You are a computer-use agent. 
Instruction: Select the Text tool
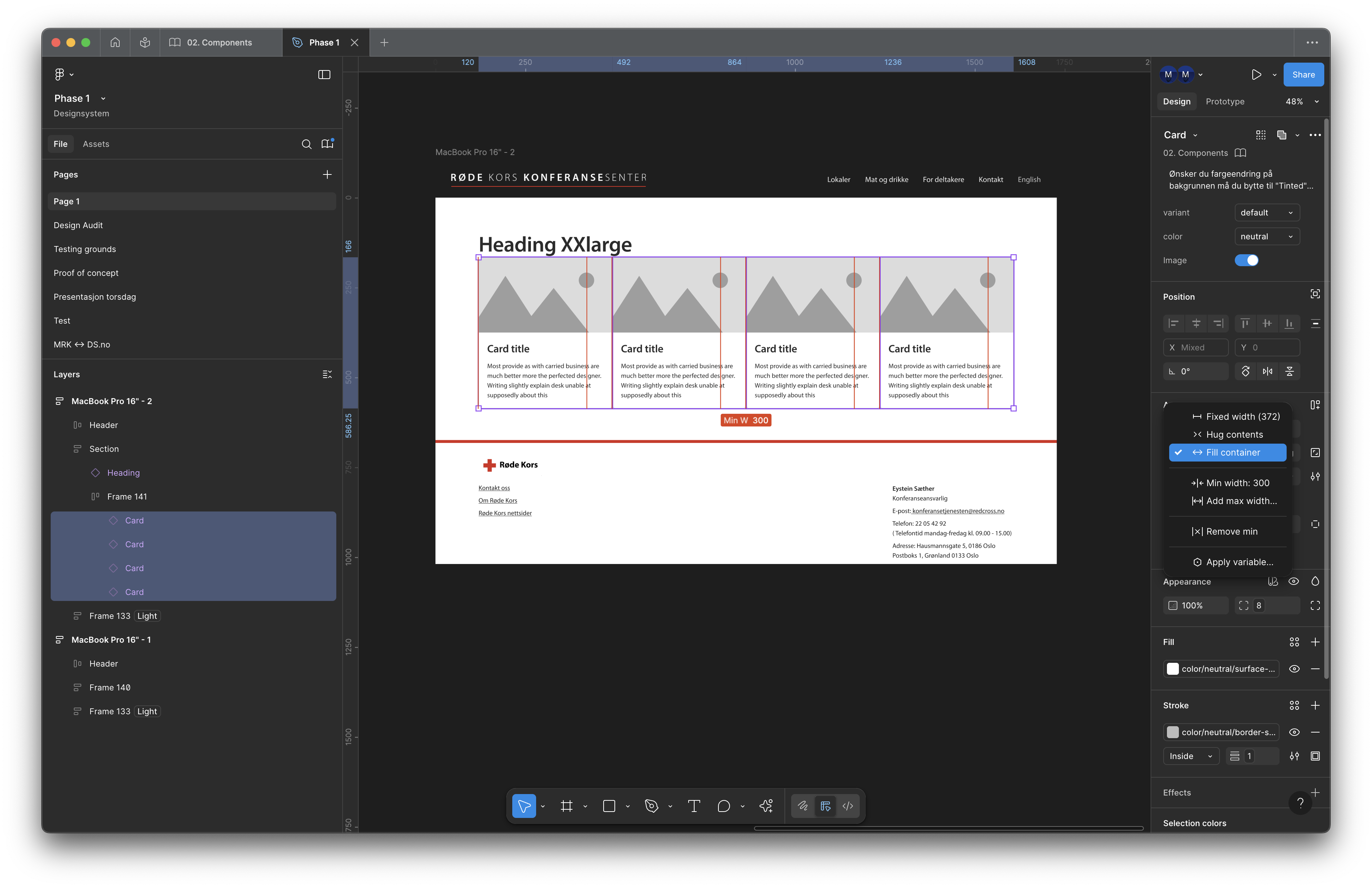point(694,806)
